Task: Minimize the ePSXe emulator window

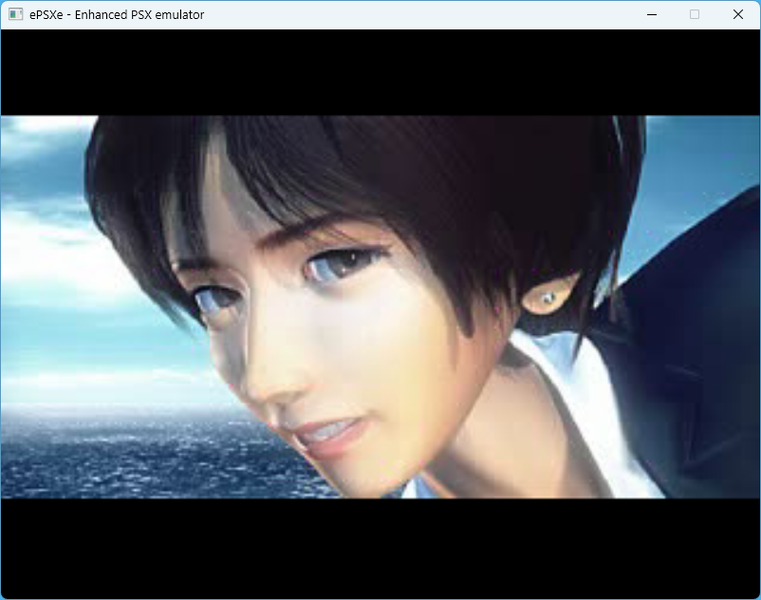Action: tap(652, 15)
